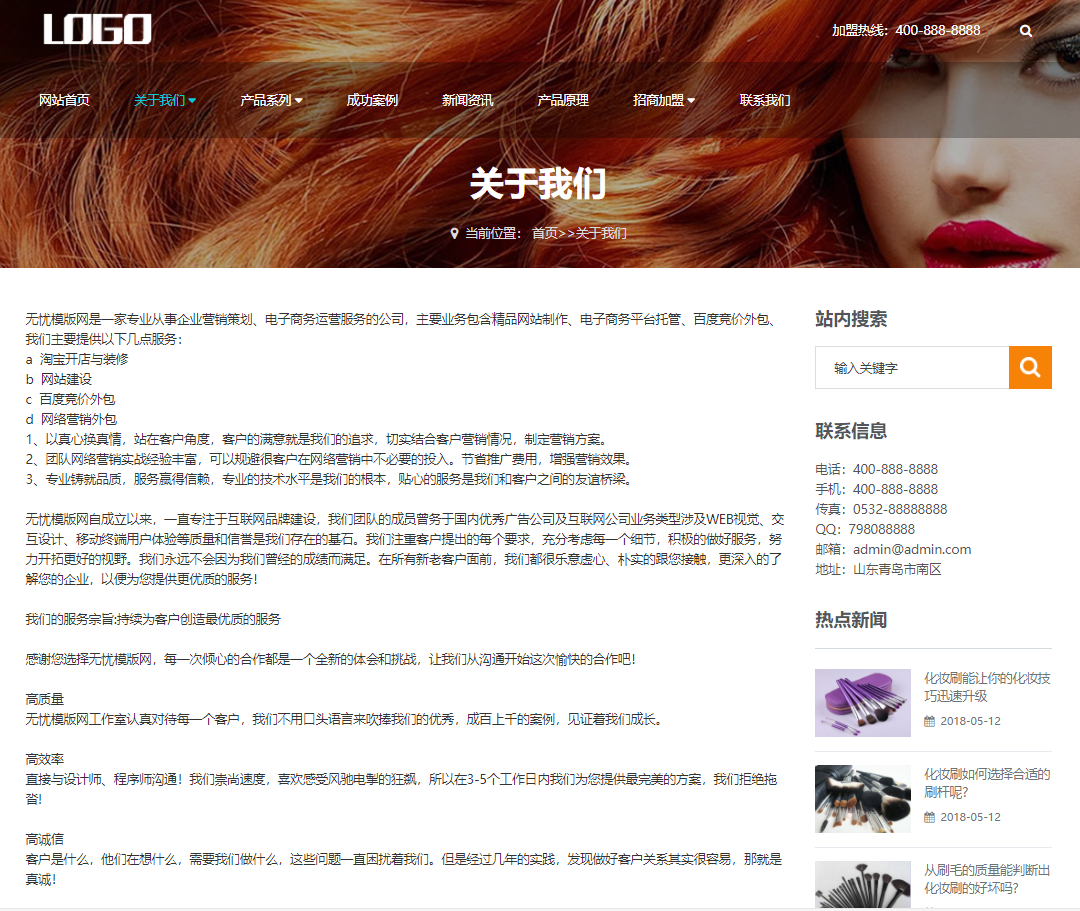Click the 首页 breadcrumb link
Viewport: 1080px width, 911px height.
pos(544,233)
